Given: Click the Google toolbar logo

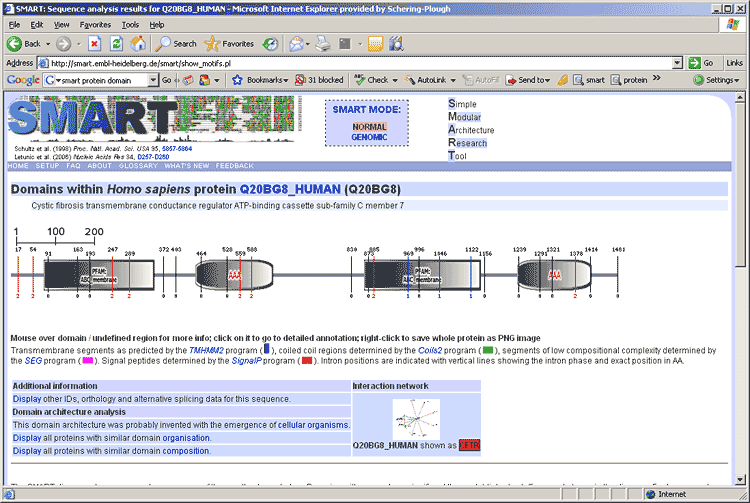Looking at the screenshot, I should coord(23,80).
